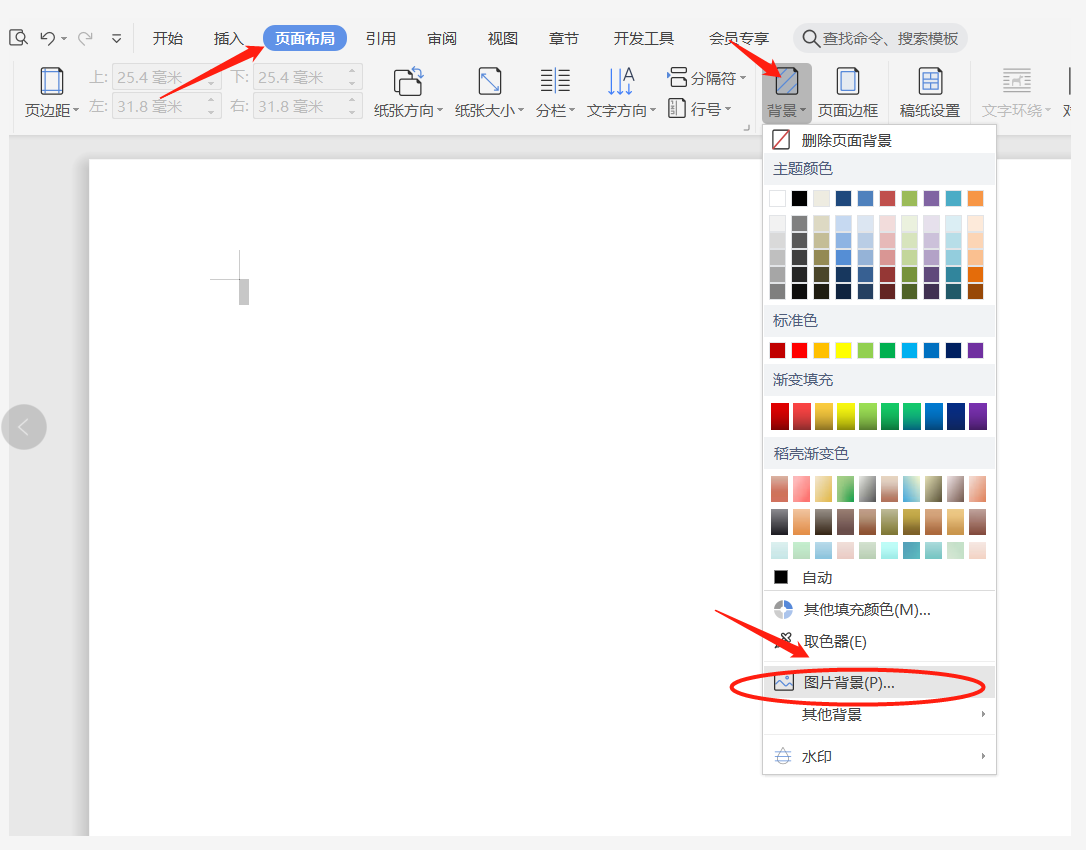The image size is (1086, 850).
Task: Go to the 审阅 tab
Action: [x=442, y=38]
